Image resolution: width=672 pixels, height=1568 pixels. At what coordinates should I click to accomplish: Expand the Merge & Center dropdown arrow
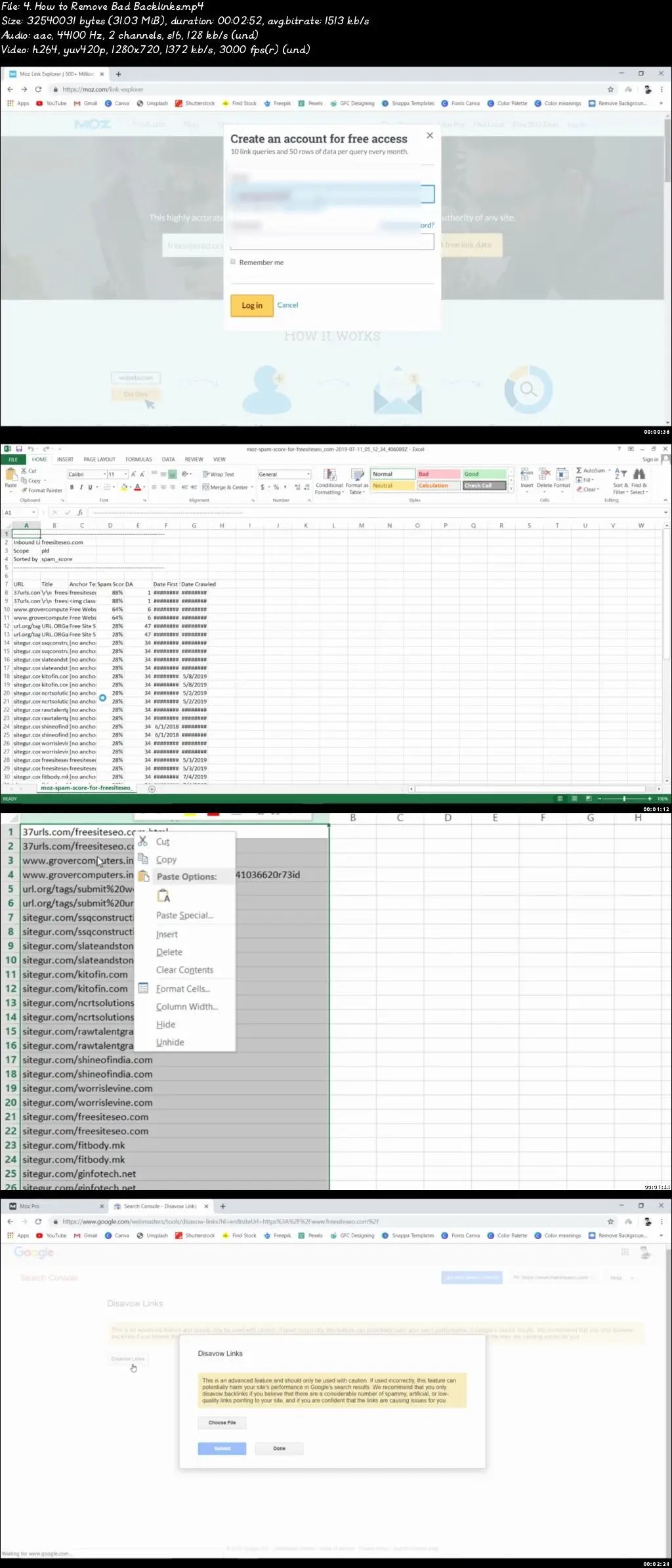(x=251, y=487)
